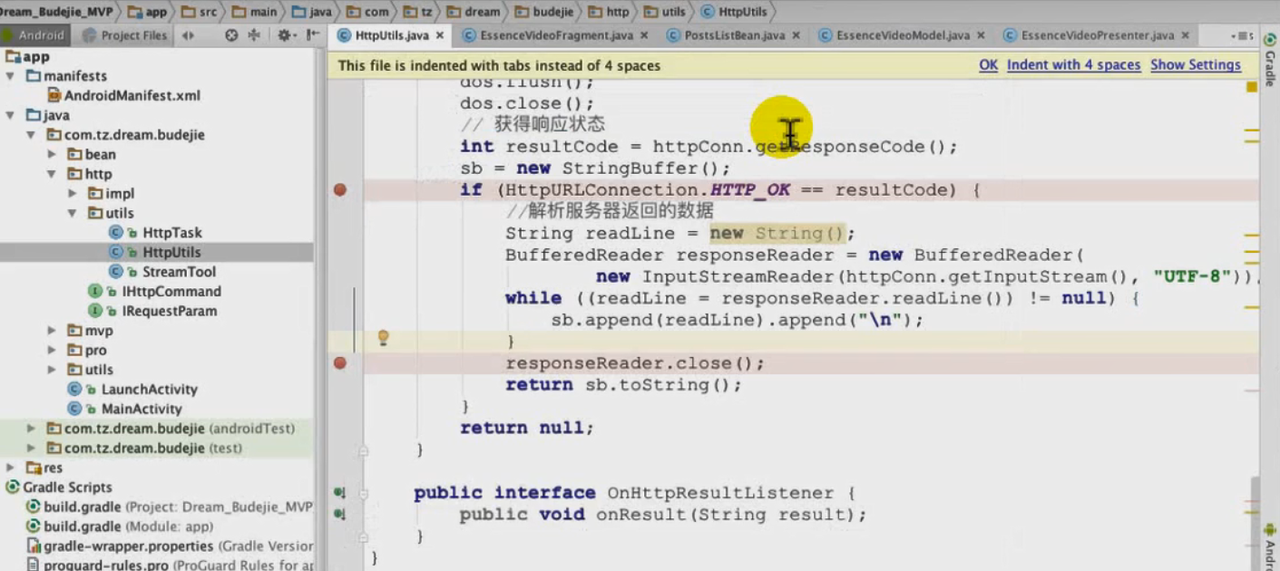Open the Gradle side tool window

coord(1270,62)
